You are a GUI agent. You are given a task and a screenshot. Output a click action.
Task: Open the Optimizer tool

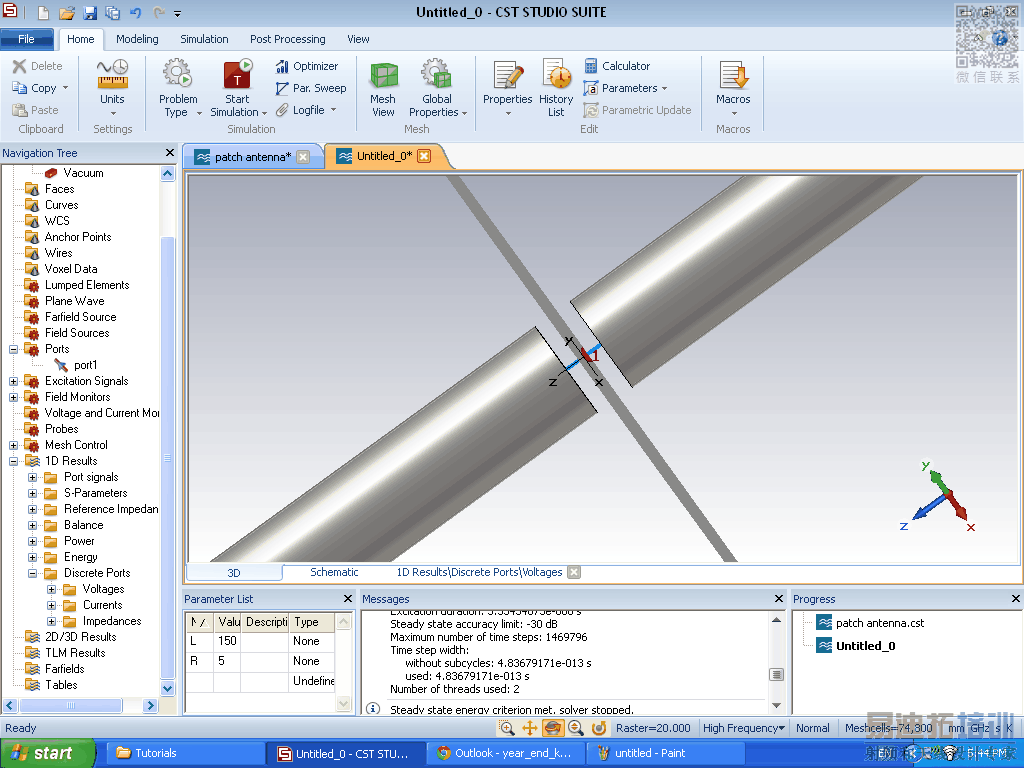[x=306, y=66]
